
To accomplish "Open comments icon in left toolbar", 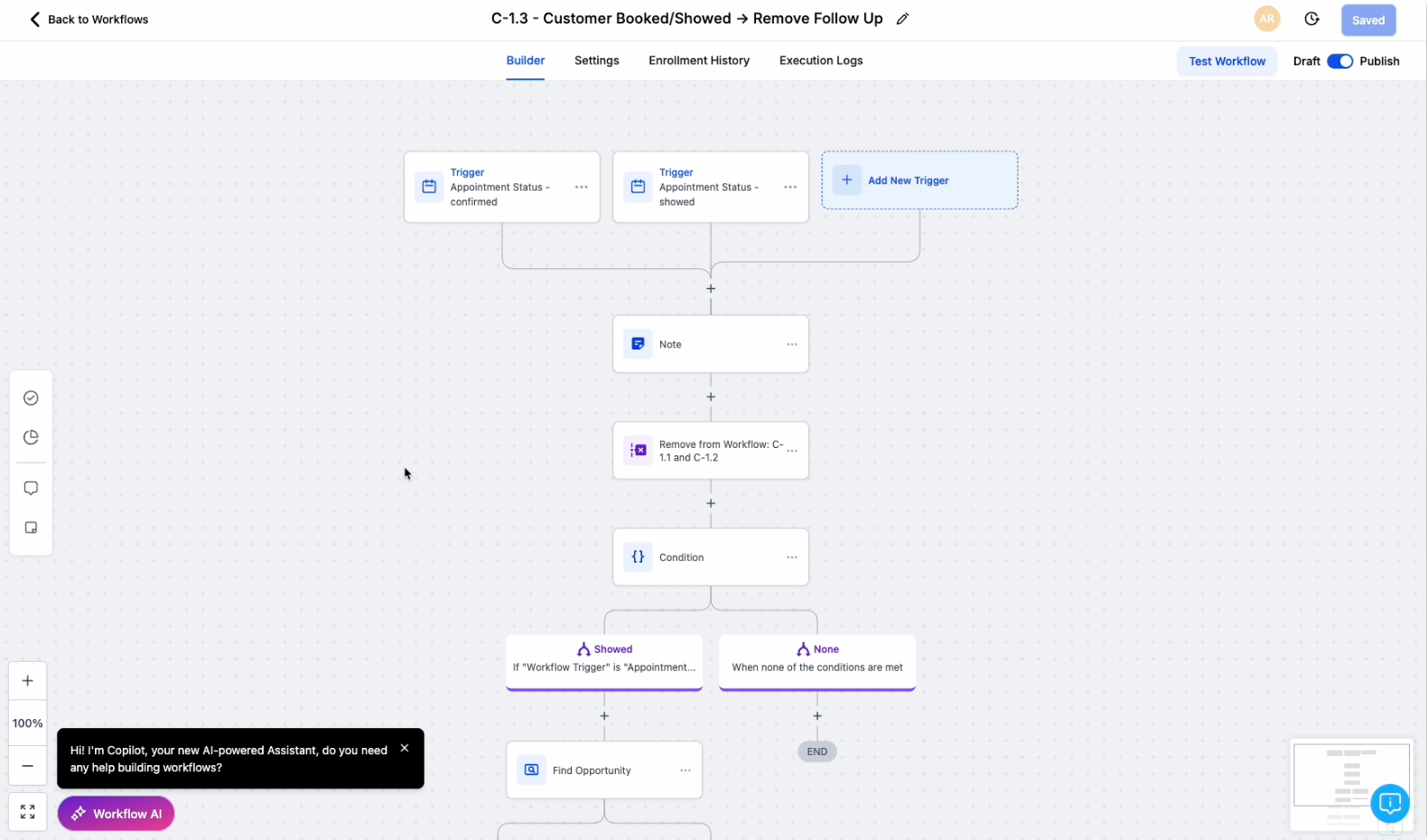I will point(31,488).
